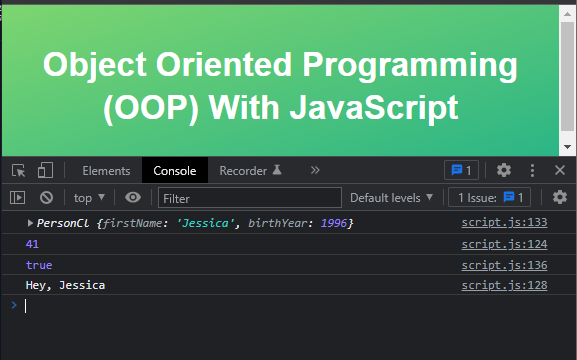Open the script.js:128 source link
Viewport: 577px width, 360px height.
pos(504,285)
